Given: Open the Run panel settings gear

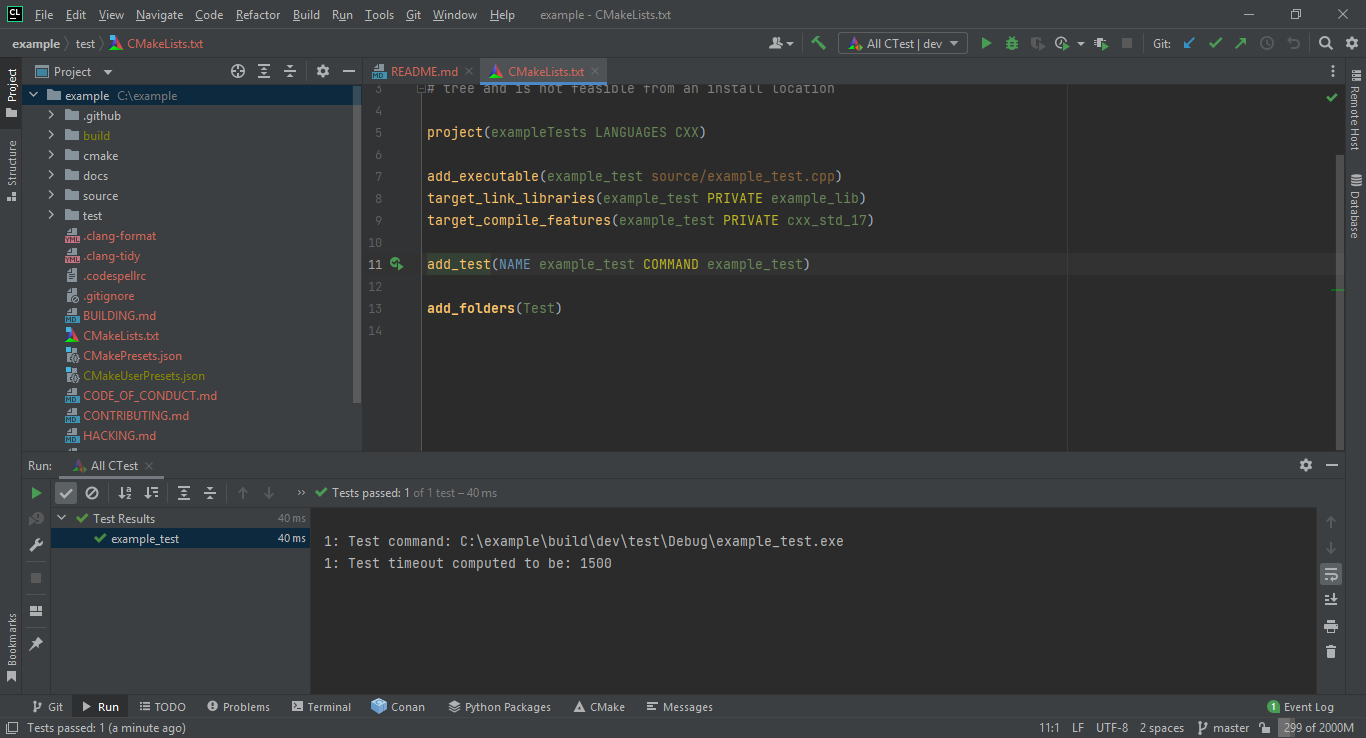Looking at the screenshot, I should [1306, 465].
